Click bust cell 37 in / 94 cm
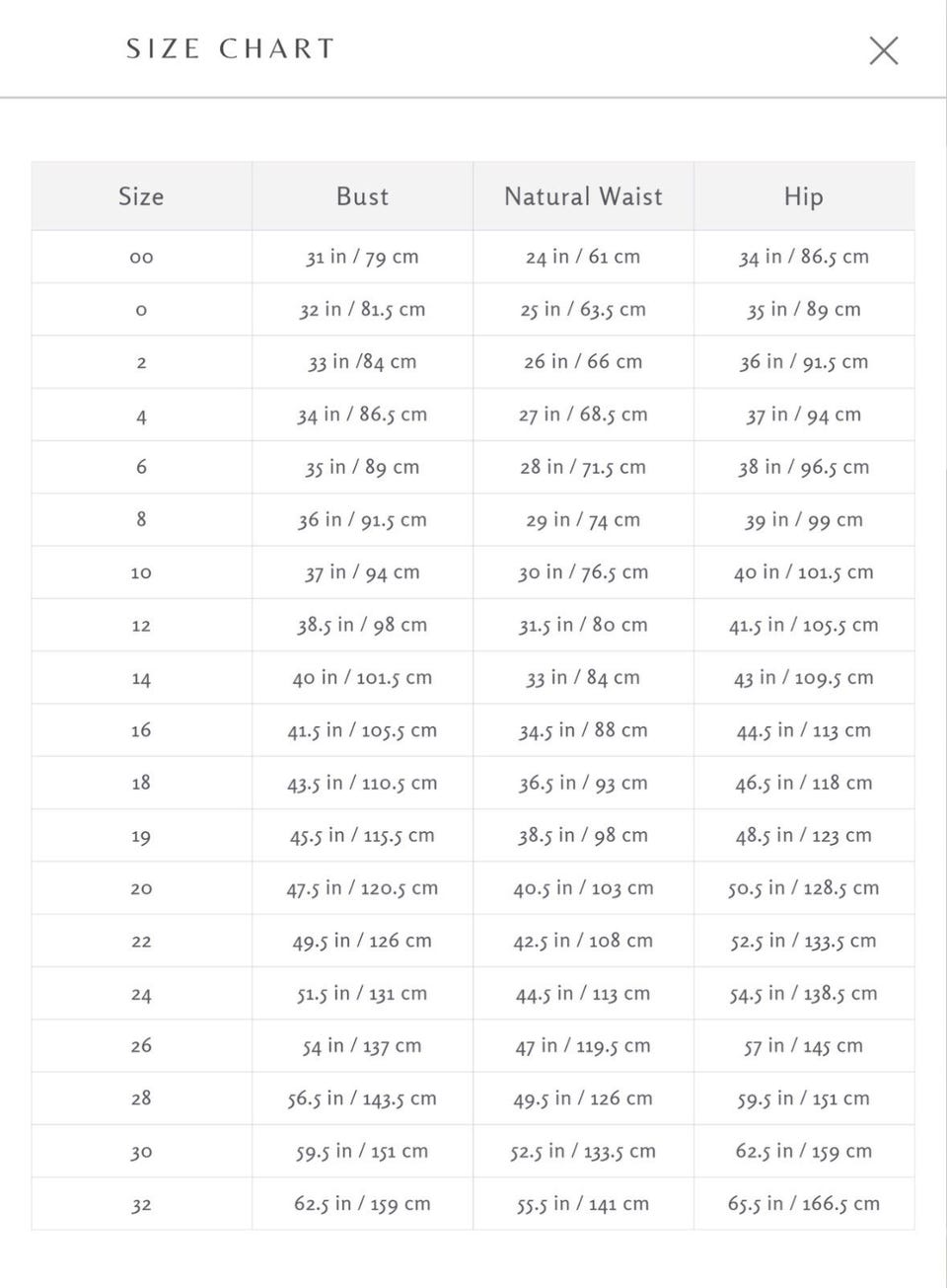Image resolution: width=947 pixels, height=1288 pixels. (362, 572)
